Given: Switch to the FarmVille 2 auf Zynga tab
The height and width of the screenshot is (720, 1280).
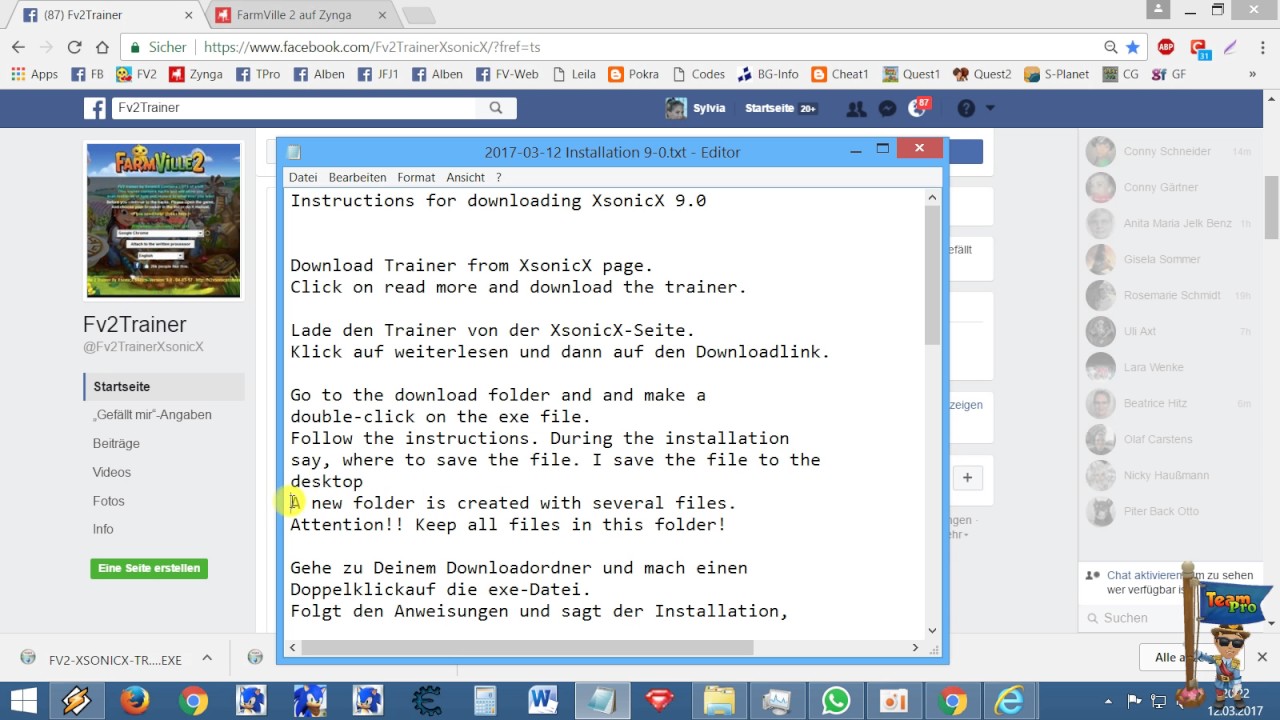Looking at the screenshot, I should coord(302,15).
